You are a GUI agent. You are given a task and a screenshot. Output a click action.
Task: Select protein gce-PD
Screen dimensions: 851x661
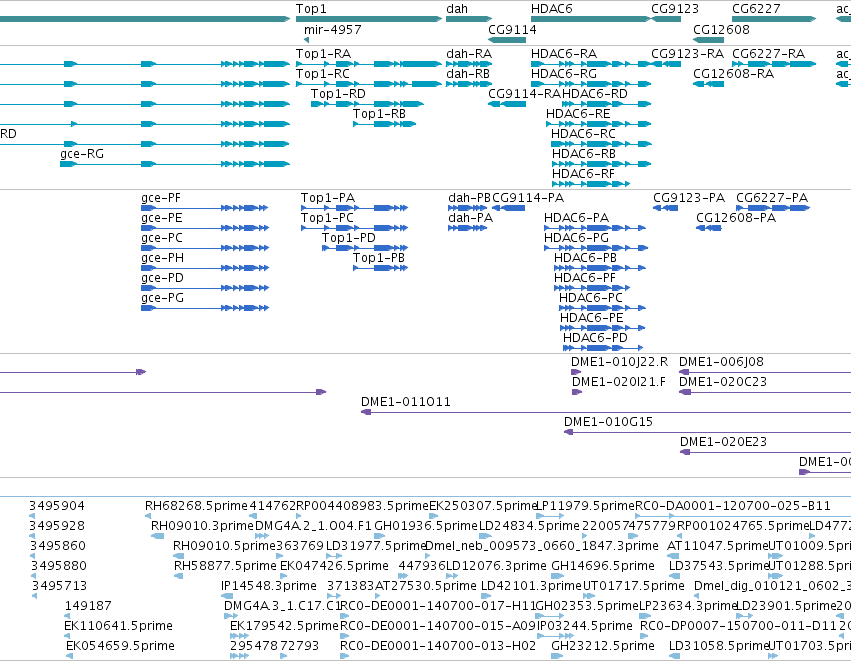click(205, 288)
